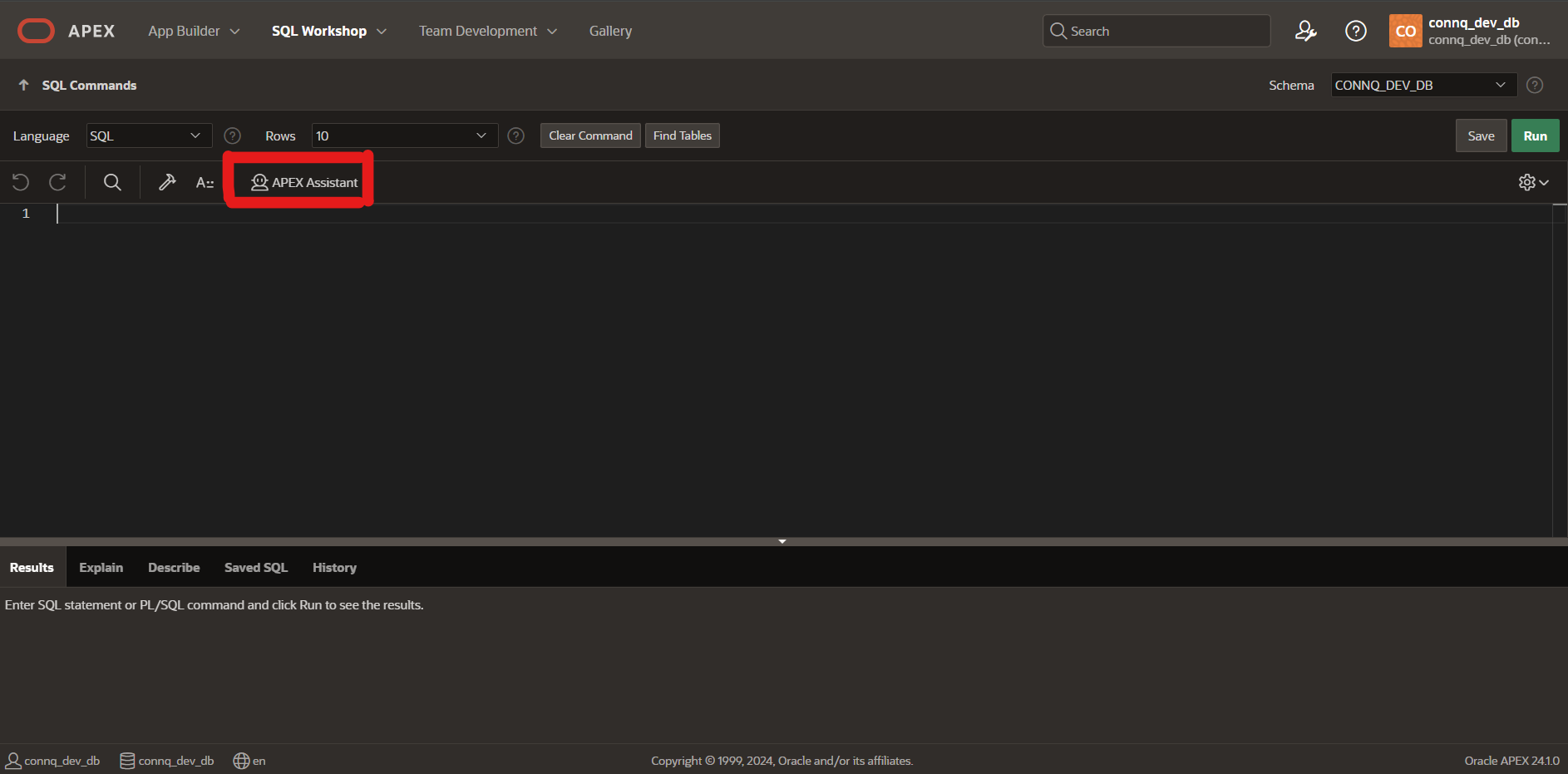The width and height of the screenshot is (1568, 774).
Task: Open the Schema dropdown
Action: coord(1423,85)
